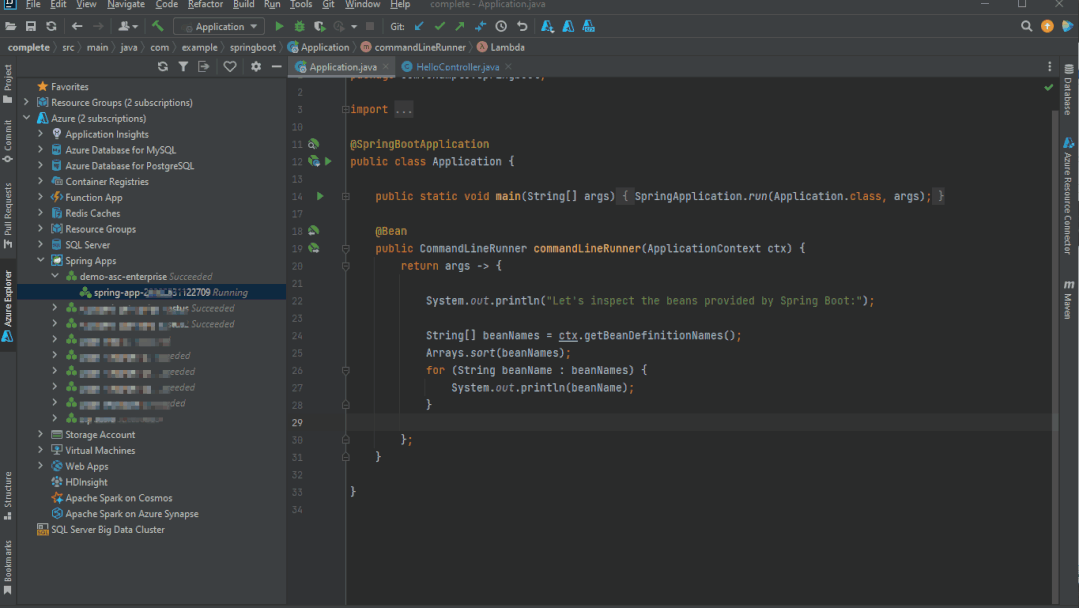Expand the Web Apps node

[41, 466]
